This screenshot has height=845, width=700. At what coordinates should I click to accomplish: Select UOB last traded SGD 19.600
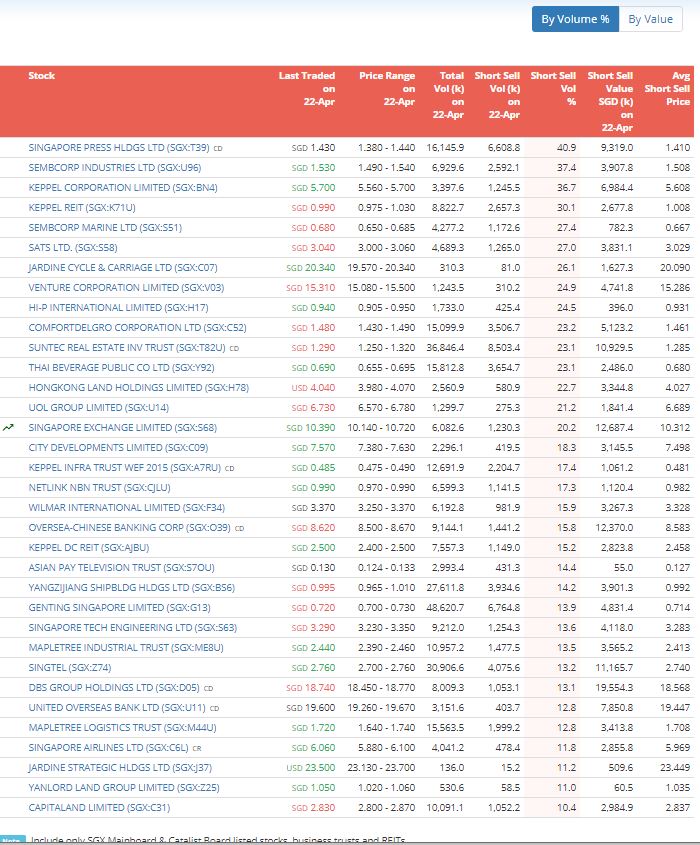click(310, 708)
